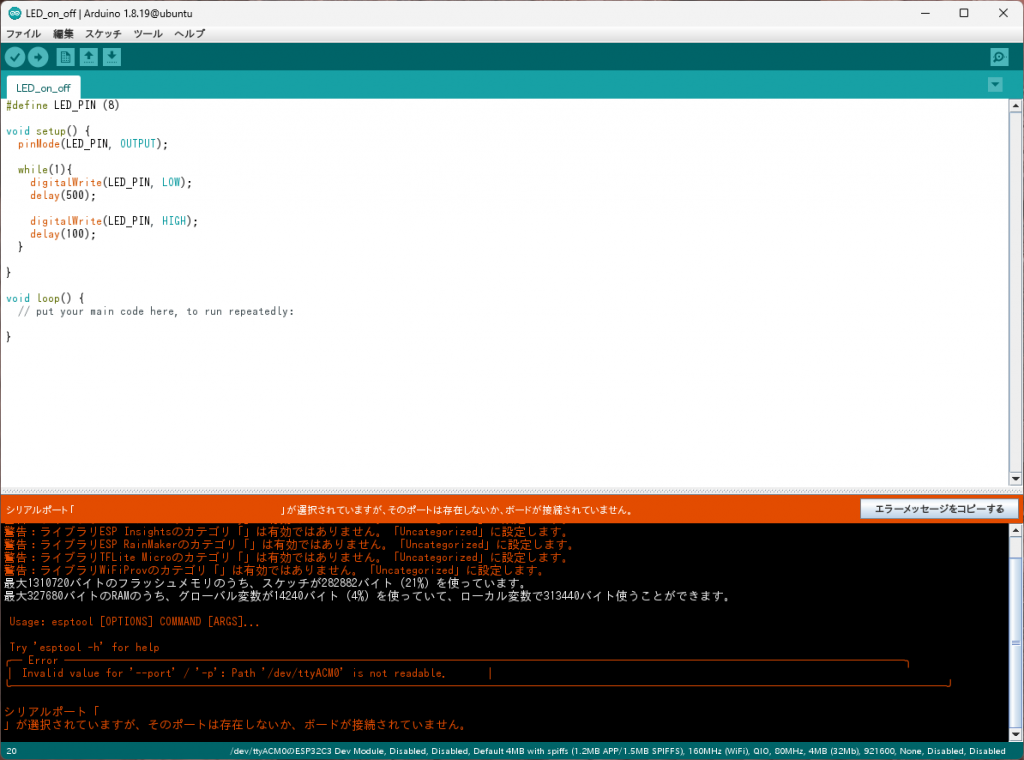Select the LED_on_off sketch tab
This screenshot has height=760, width=1024.
[43, 87]
